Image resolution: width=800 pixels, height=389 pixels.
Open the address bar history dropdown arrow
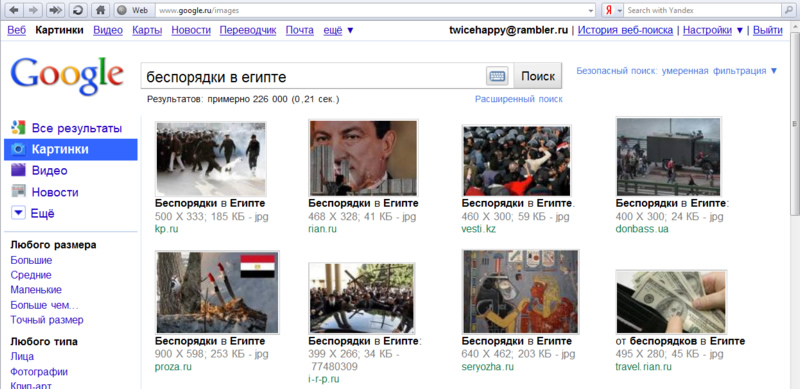pyautogui.click(x=591, y=10)
